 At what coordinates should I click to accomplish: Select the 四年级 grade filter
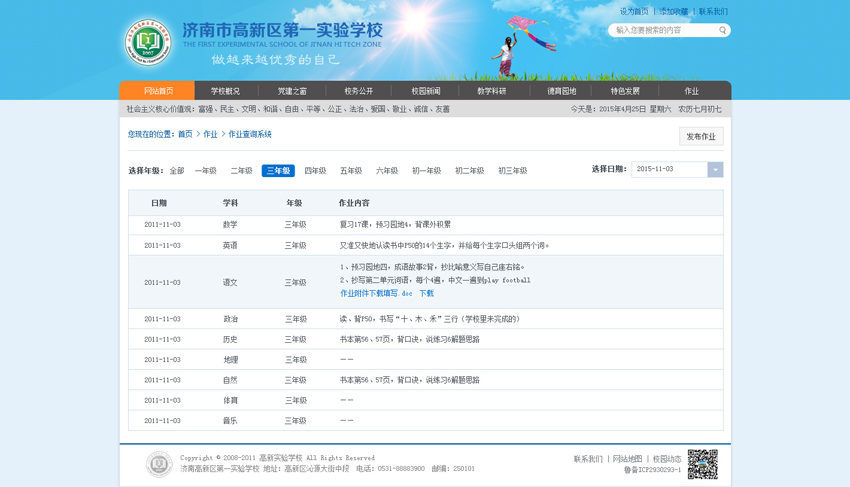(x=315, y=171)
